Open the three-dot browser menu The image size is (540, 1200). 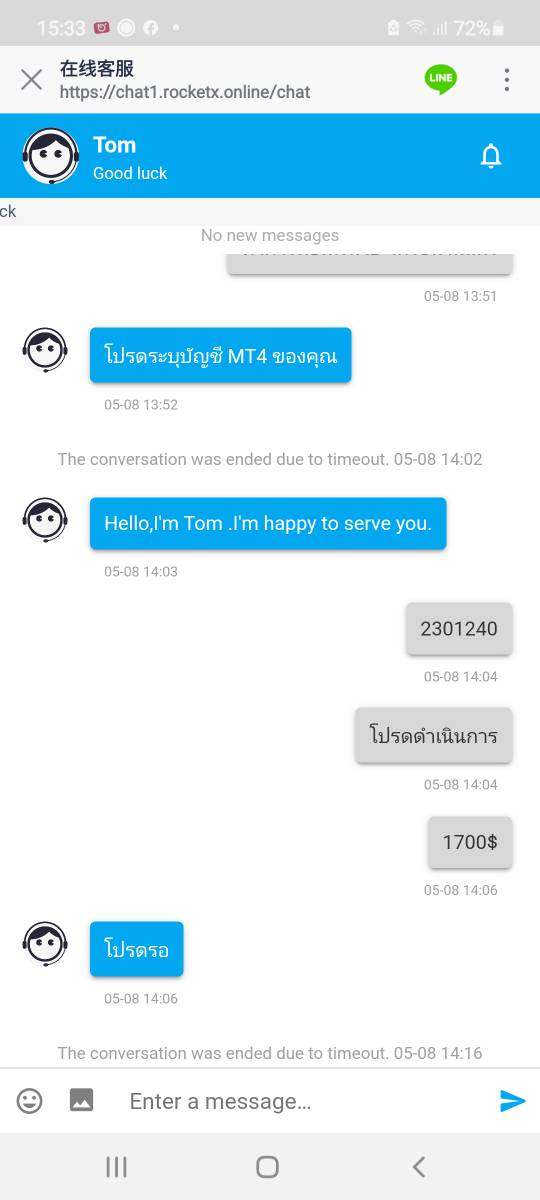point(507,79)
